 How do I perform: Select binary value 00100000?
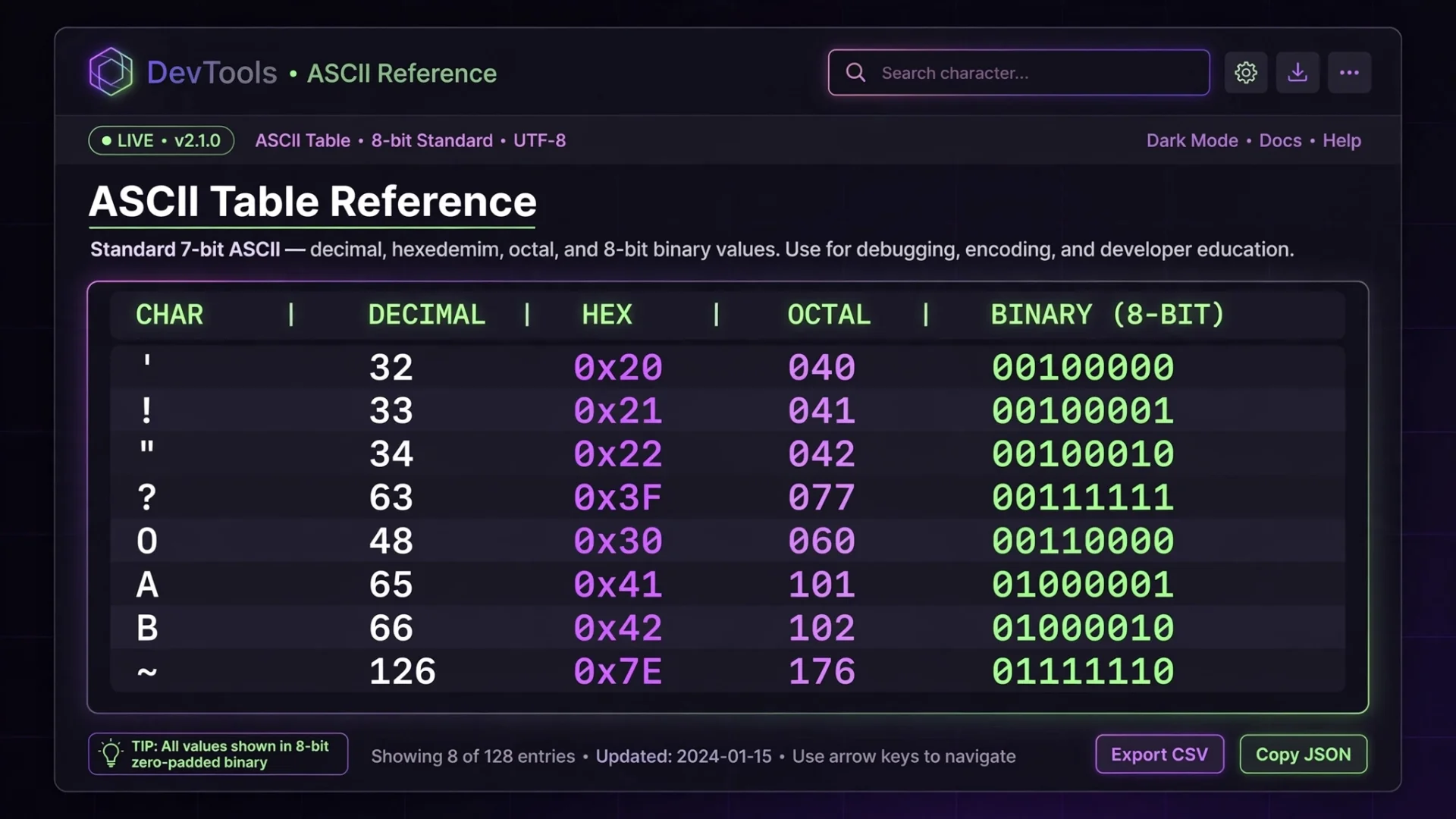[1083, 368]
